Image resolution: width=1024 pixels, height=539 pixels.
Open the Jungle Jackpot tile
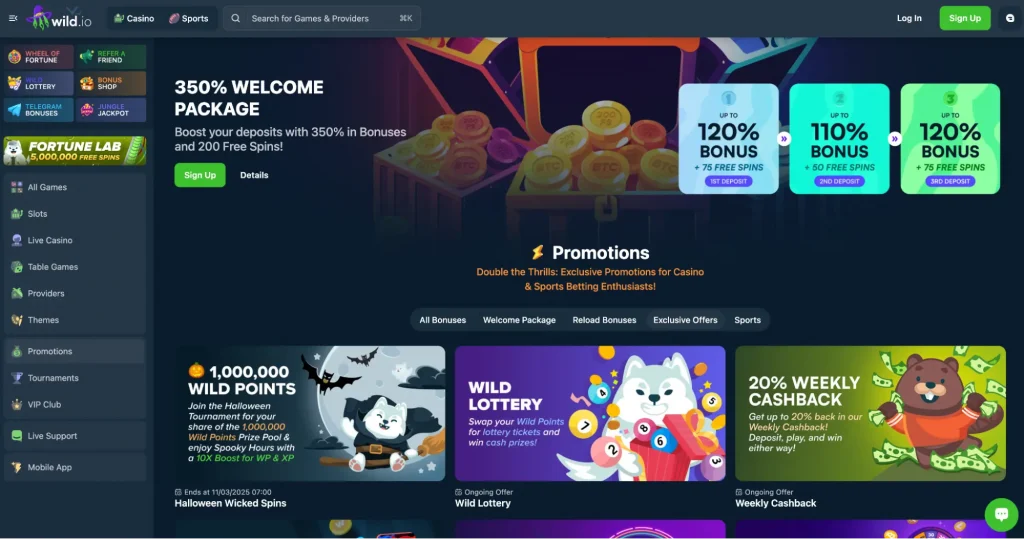(111, 110)
